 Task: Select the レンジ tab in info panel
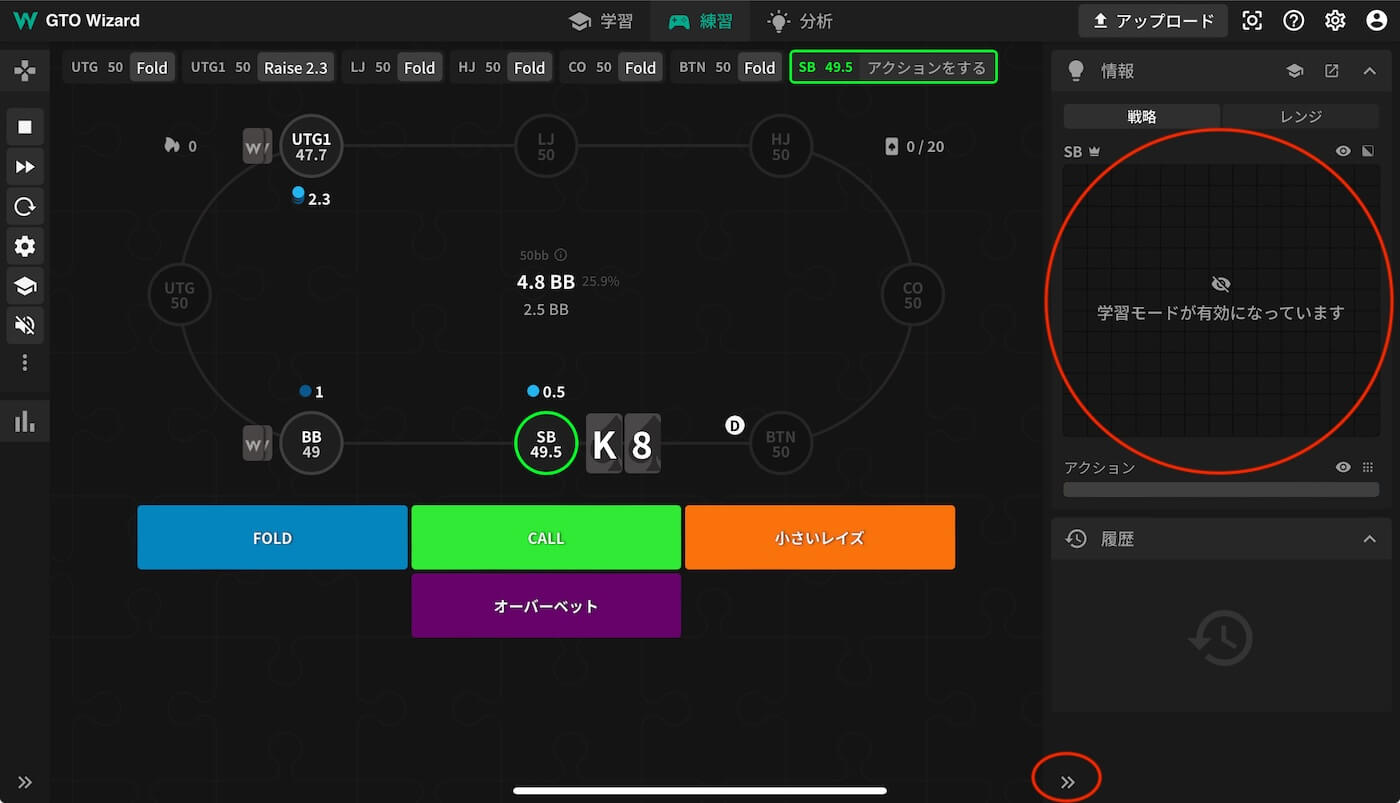tap(1300, 117)
